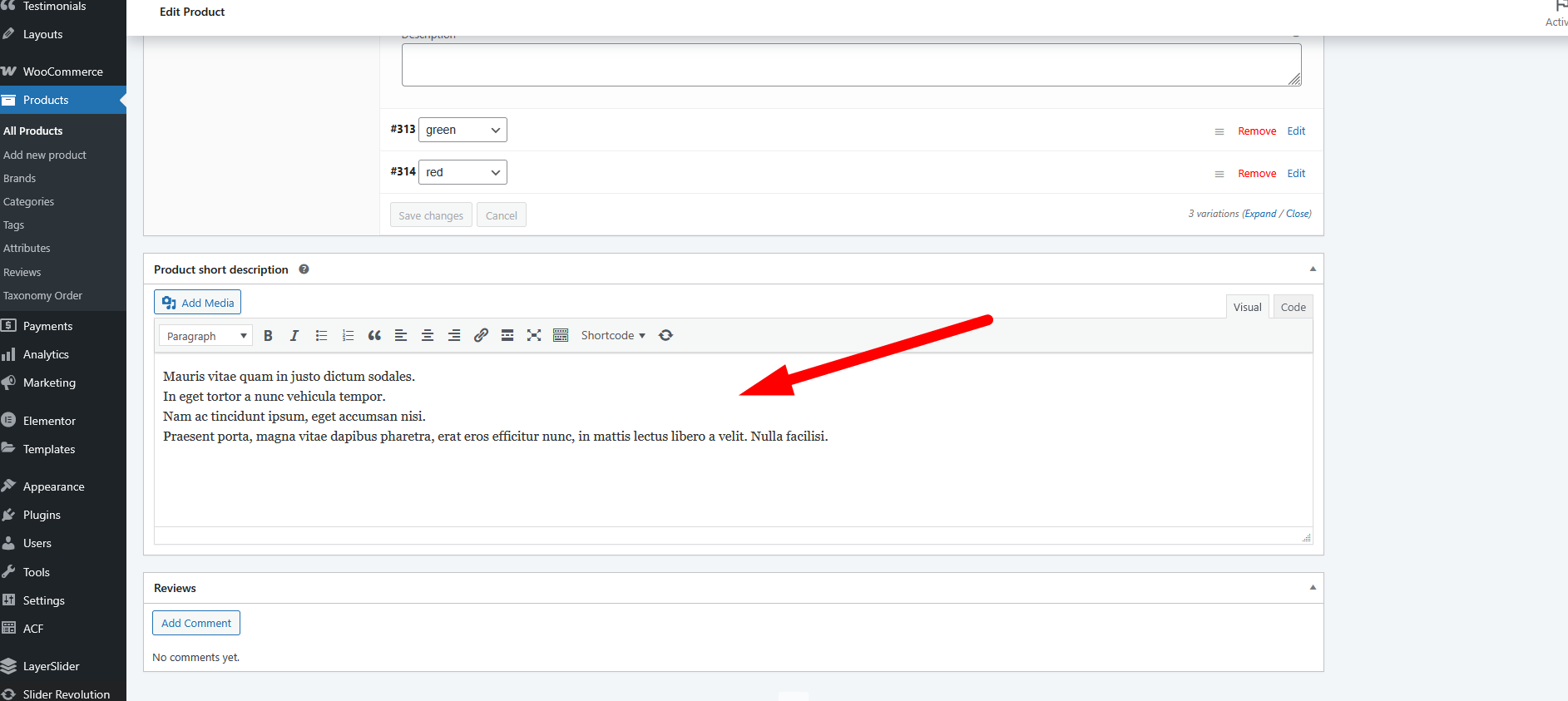Toggle bold formatting in editor toolbar
The height and width of the screenshot is (701, 1568).
(x=268, y=336)
